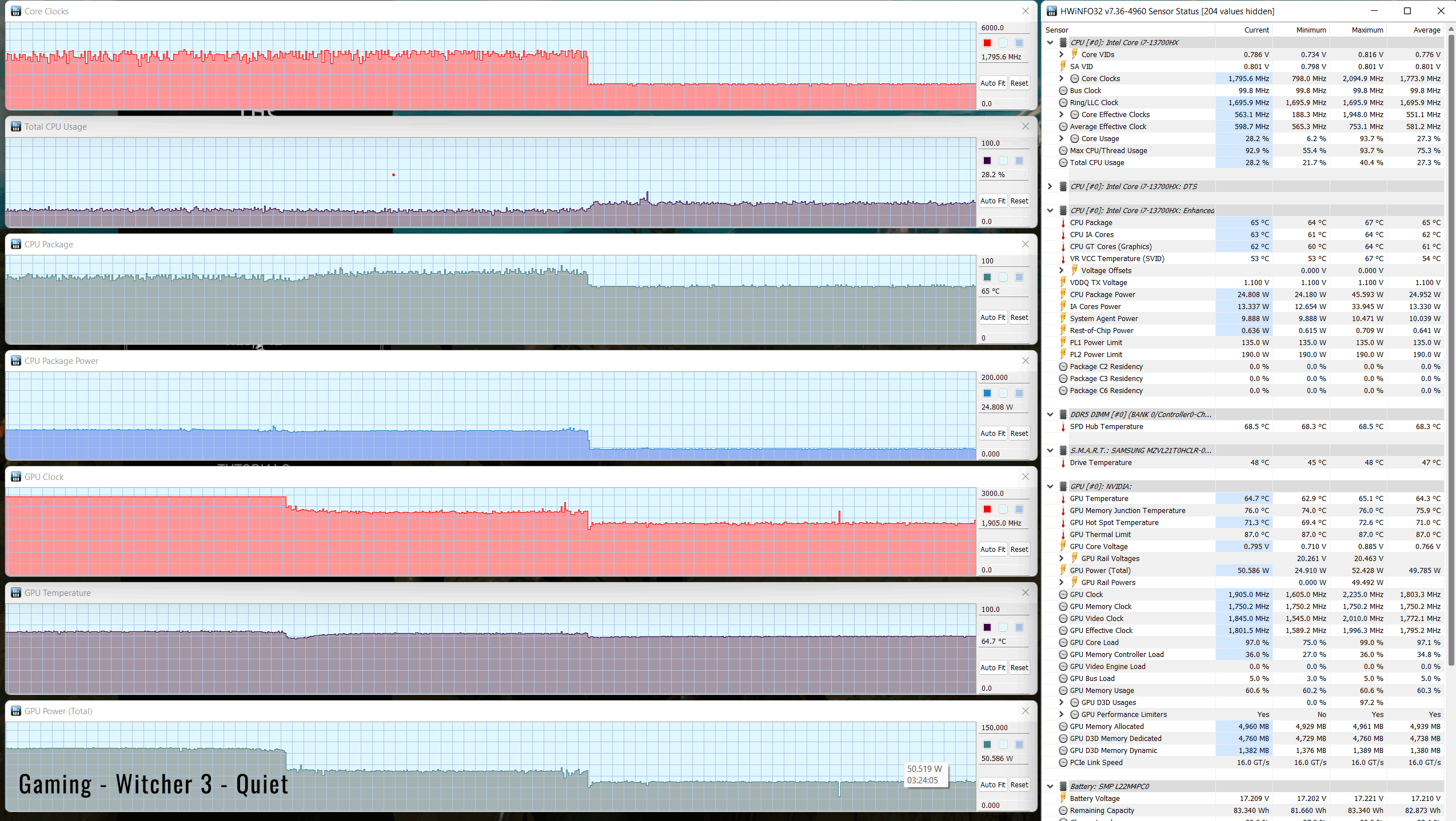Viewport: 1456px width, 821px height.
Task: Click the lightning icon beside Battery Voltage
Action: click(1063, 798)
